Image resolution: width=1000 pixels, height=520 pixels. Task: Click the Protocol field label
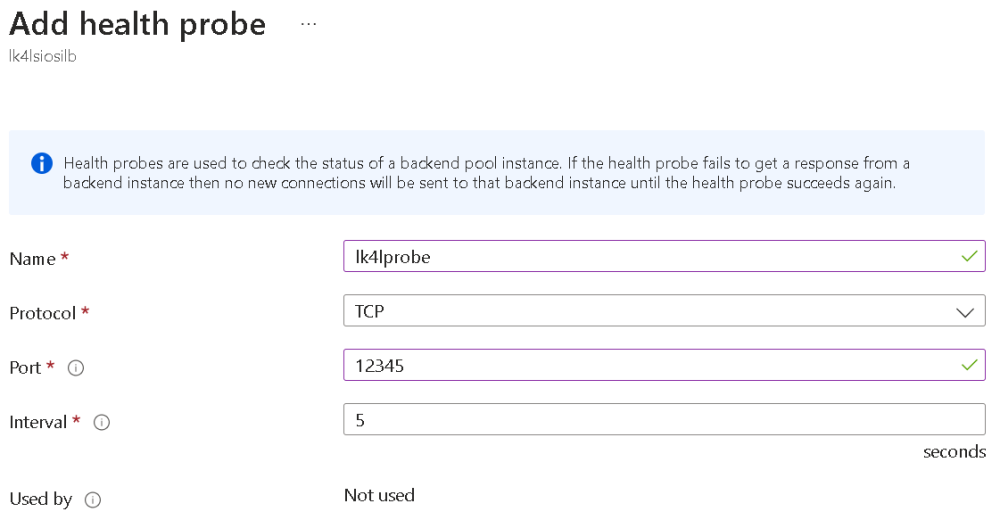click(x=43, y=313)
